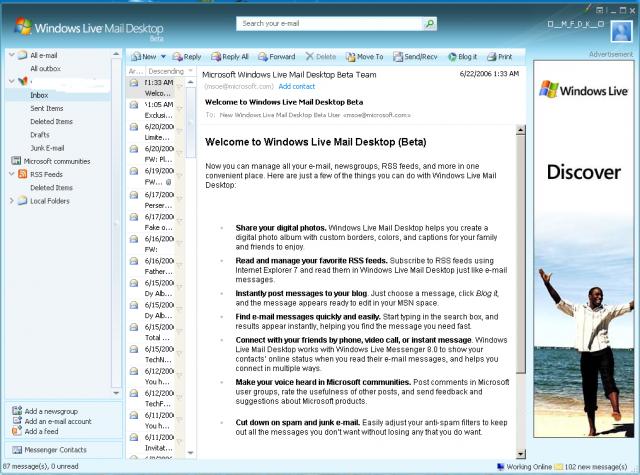Click Add contact link in message header

[297, 87]
